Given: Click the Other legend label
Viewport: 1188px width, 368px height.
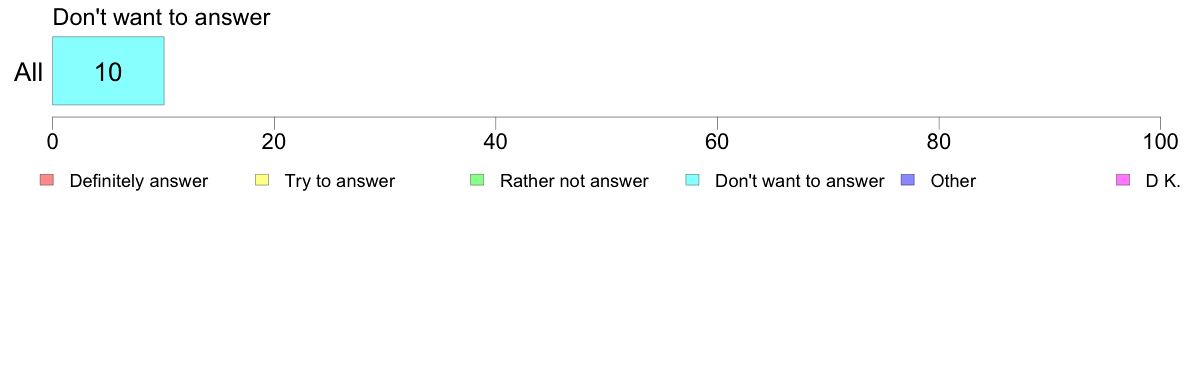Looking at the screenshot, I should click(x=953, y=181).
